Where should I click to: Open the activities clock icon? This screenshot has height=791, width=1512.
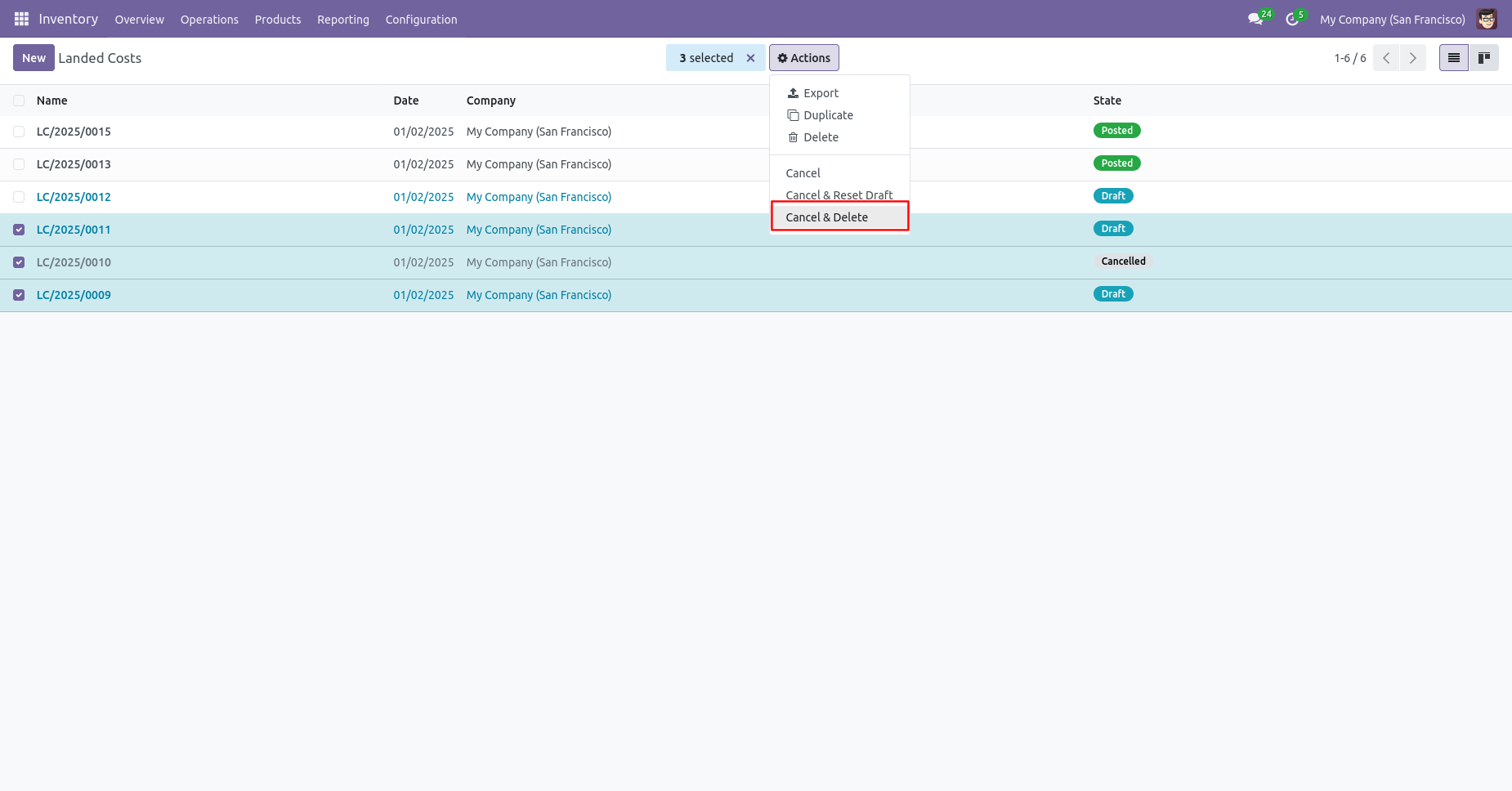coord(1293,19)
